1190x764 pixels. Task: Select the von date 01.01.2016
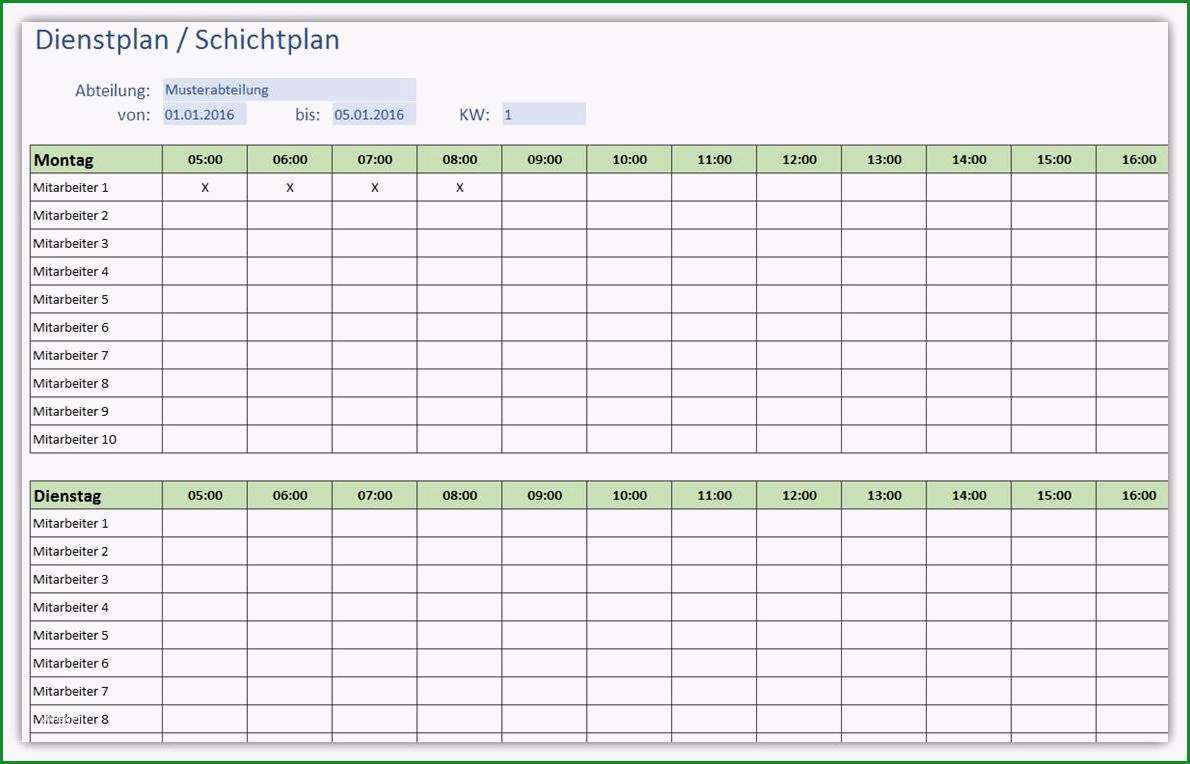tap(205, 115)
